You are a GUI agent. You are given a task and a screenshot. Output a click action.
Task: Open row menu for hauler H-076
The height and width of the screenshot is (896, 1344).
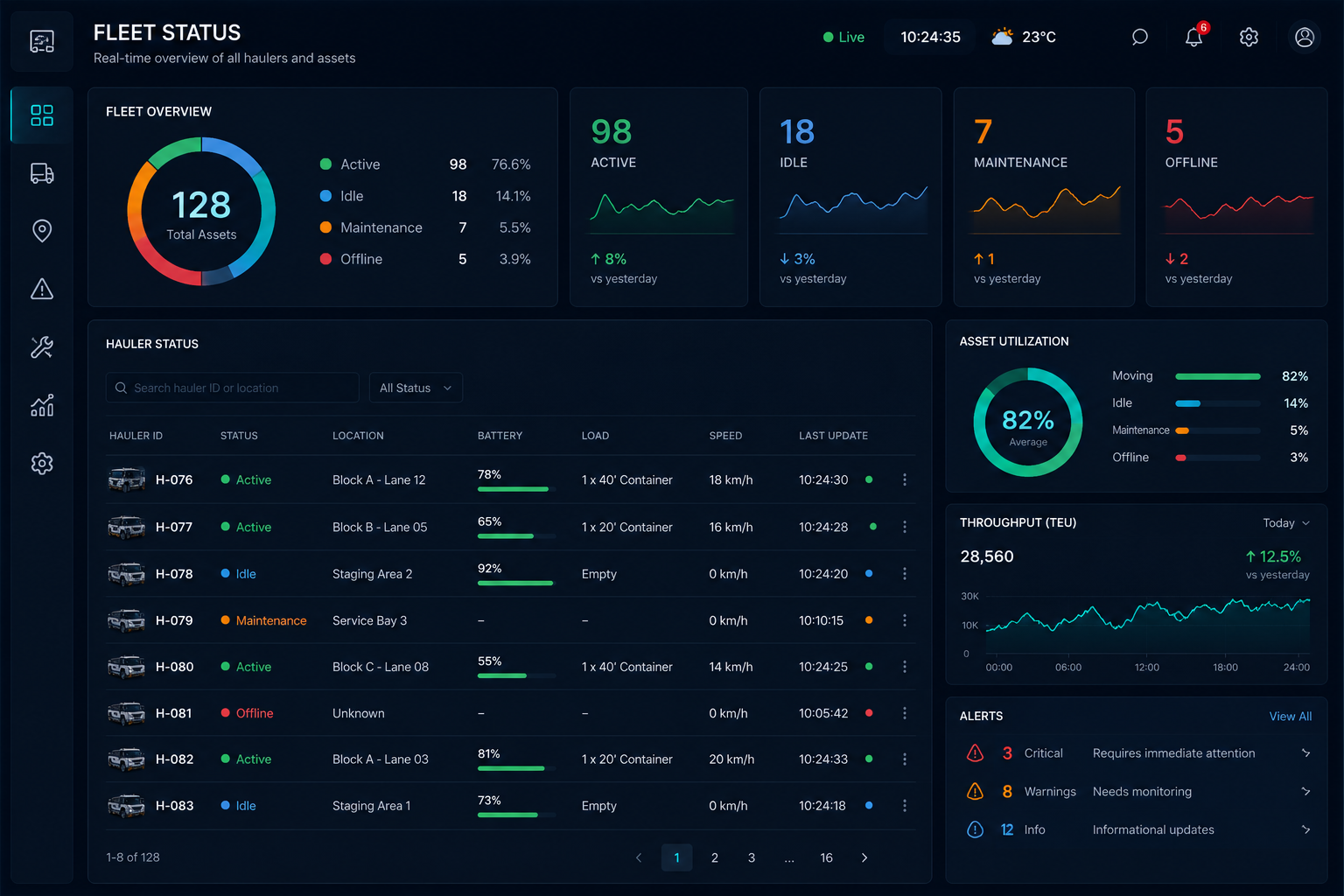coord(905,479)
